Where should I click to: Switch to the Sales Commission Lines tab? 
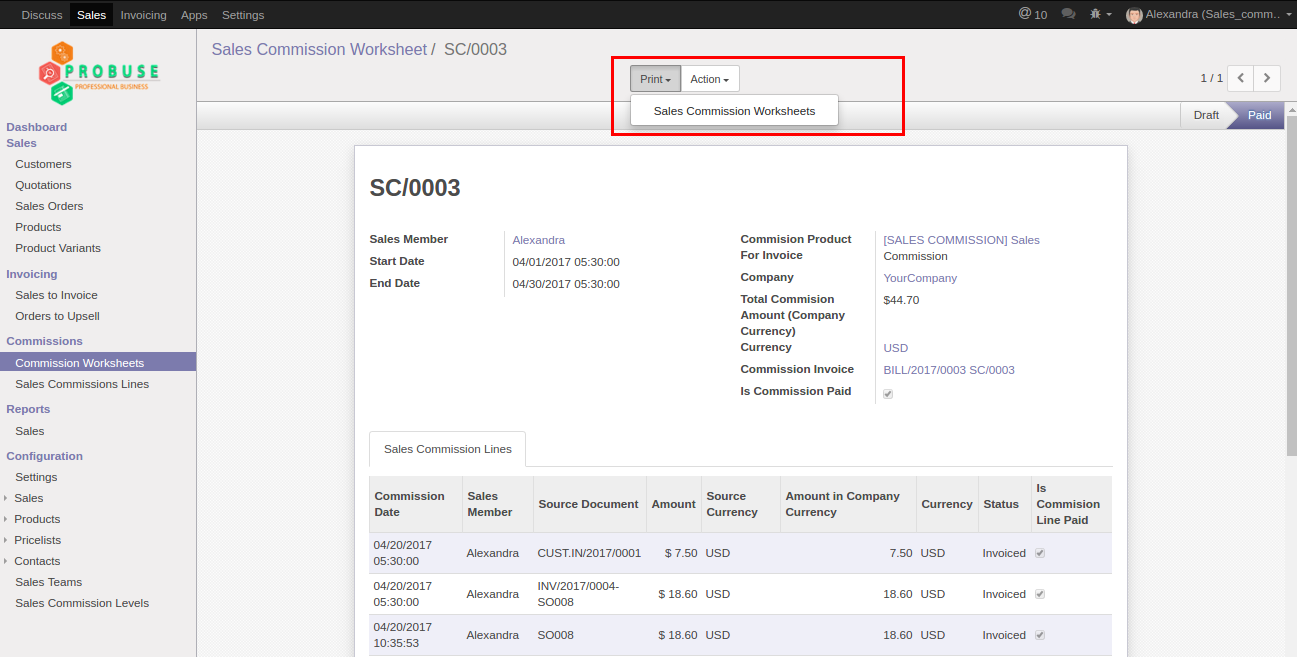click(x=447, y=449)
